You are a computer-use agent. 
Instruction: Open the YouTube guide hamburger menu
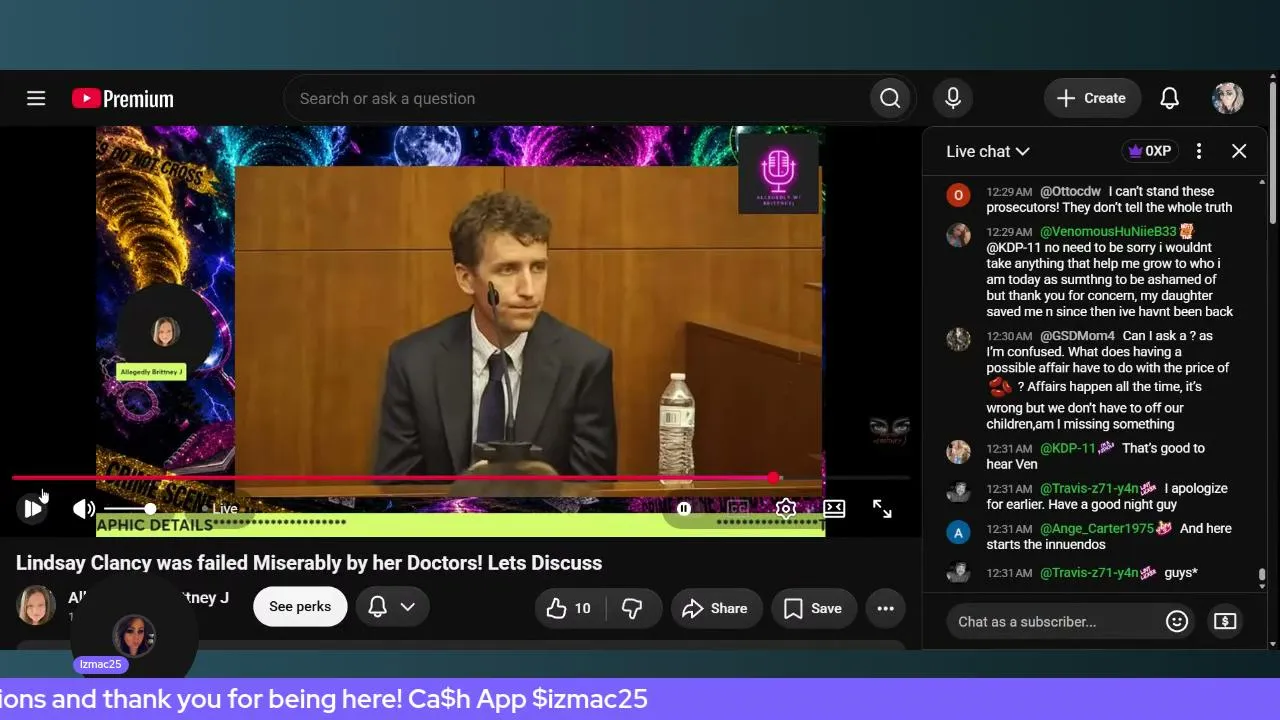pos(36,98)
